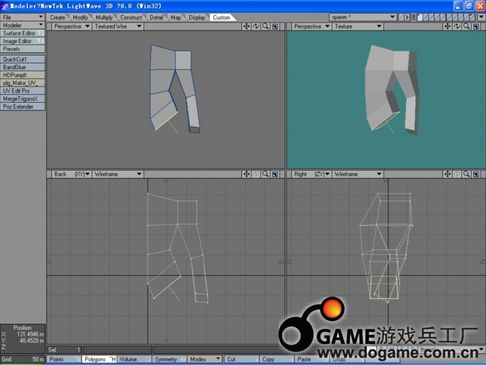Click the zoom magnifier in the Right viewport
The image size is (486, 365).
(x=467, y=174)
